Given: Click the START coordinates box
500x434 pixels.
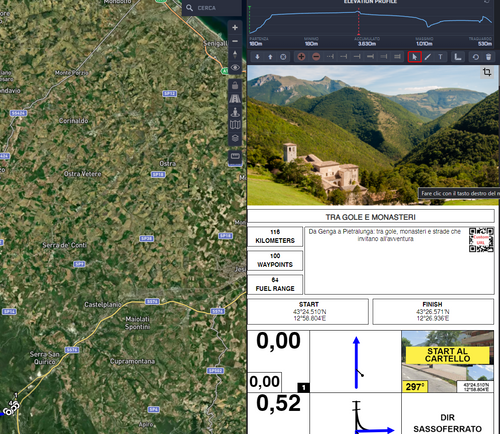Looking at the screenshot, I should (308, 311).
